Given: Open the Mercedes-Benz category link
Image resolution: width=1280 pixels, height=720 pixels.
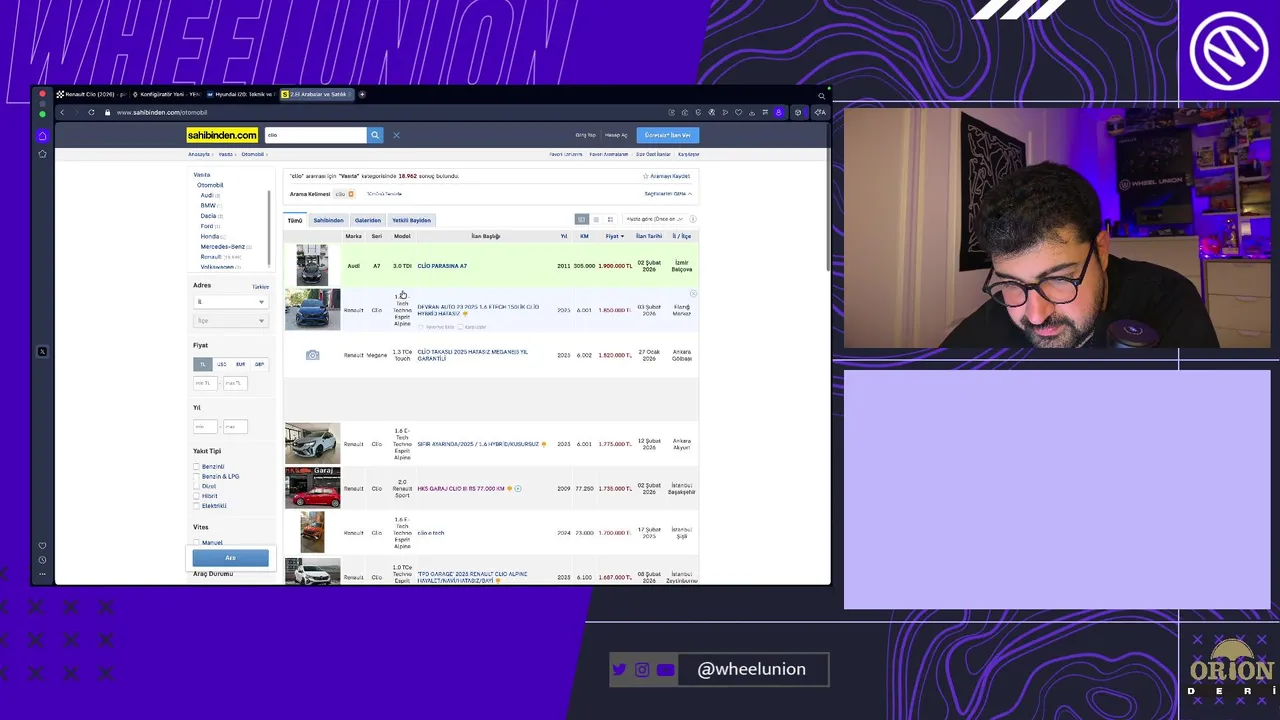Looking at the screenshot, I should click(x=225, y=246).
